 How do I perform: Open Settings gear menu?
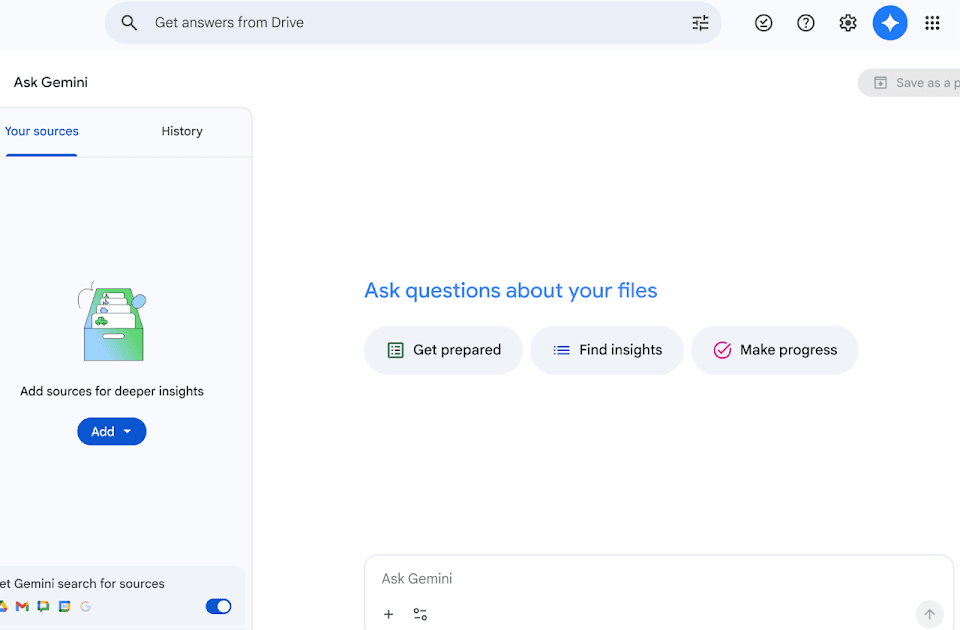tap(848, 23)
